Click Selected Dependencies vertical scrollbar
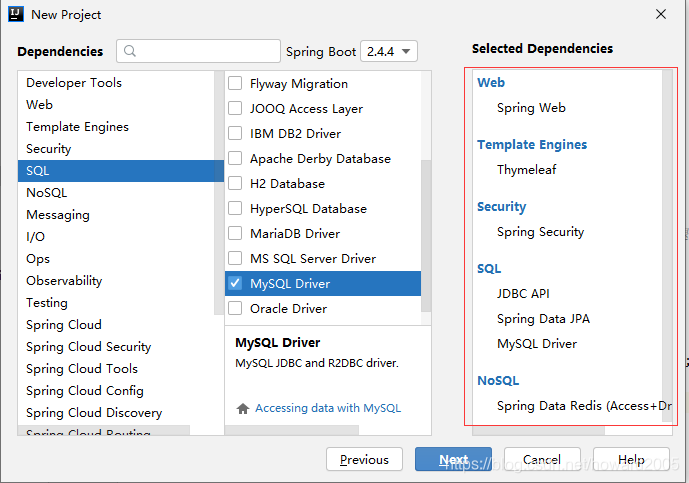The height and width of the screenshot is (483, 689). (x=667, y=246)
